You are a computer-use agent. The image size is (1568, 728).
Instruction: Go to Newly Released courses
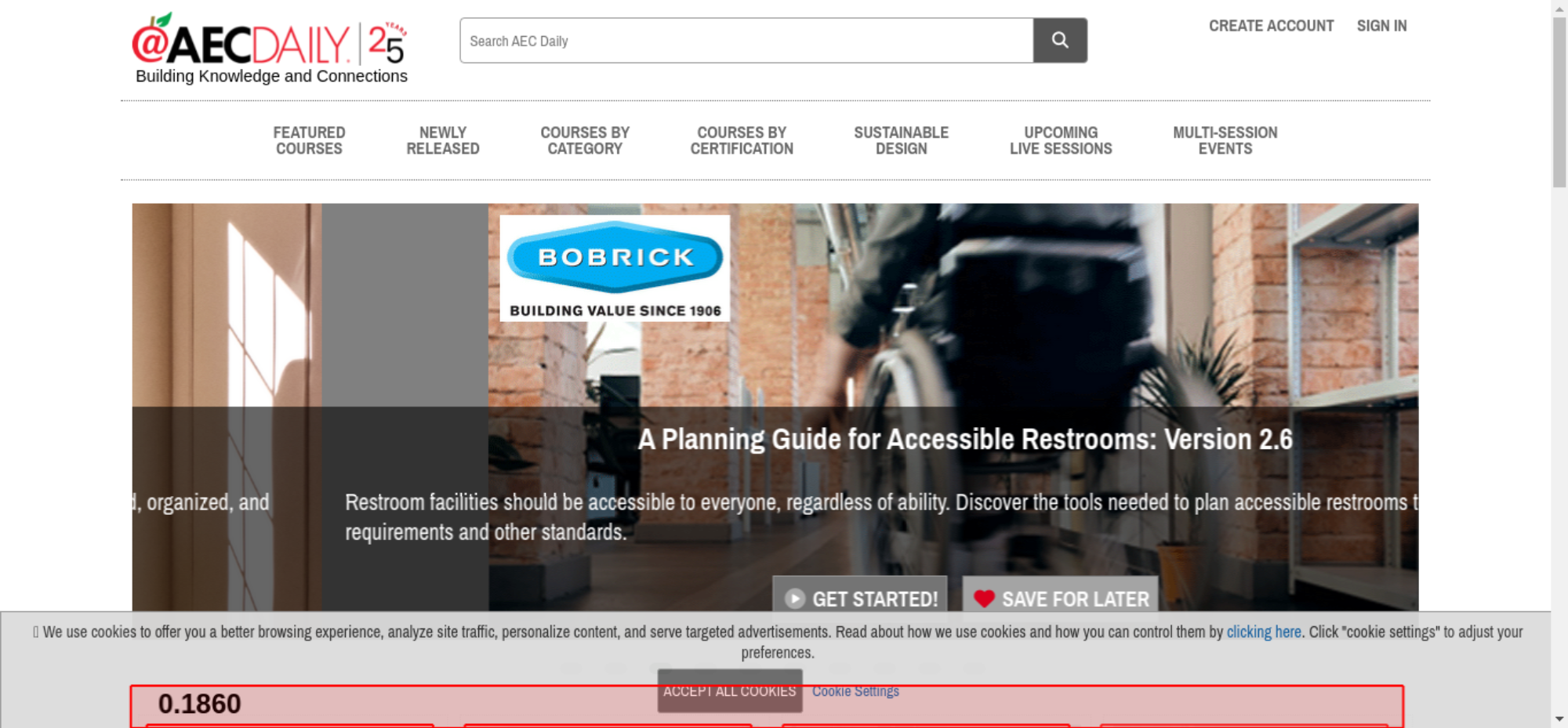(x=442, y=141)
